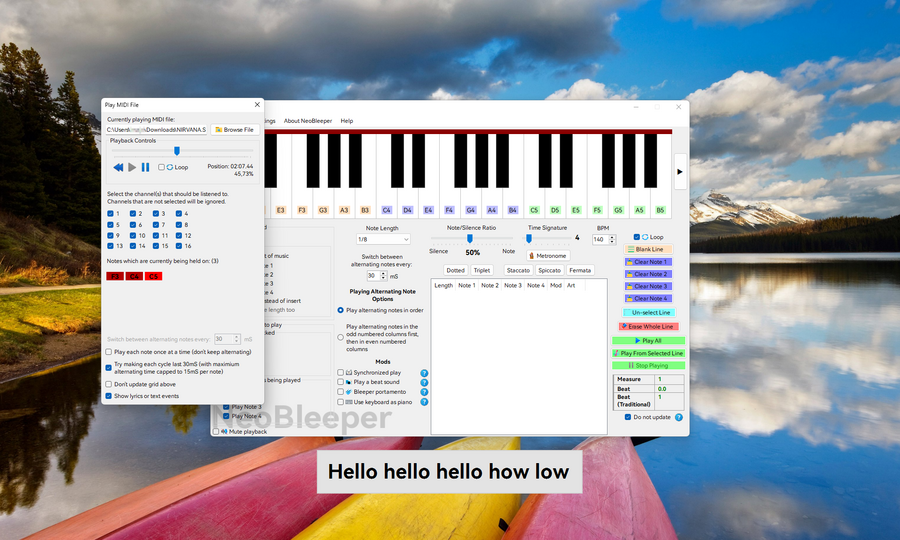Enable Play each note once at a time
This screenshot has width=900, height=540.
(x=108, y=352)
